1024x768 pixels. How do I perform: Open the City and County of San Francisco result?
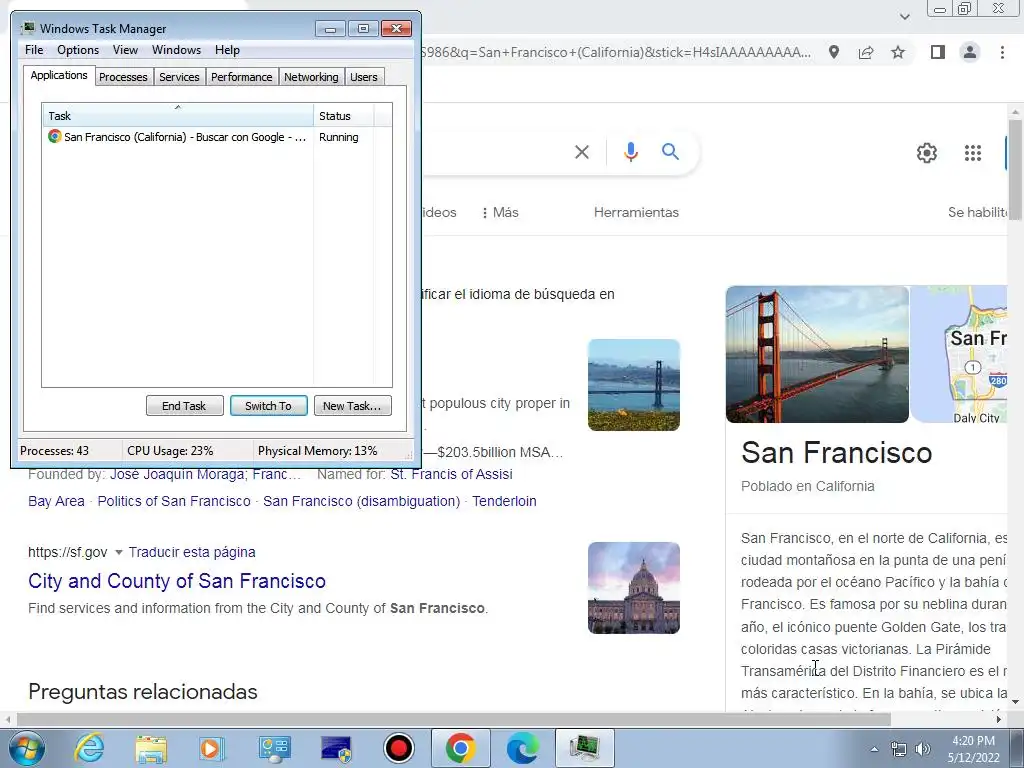pos(177,581)
